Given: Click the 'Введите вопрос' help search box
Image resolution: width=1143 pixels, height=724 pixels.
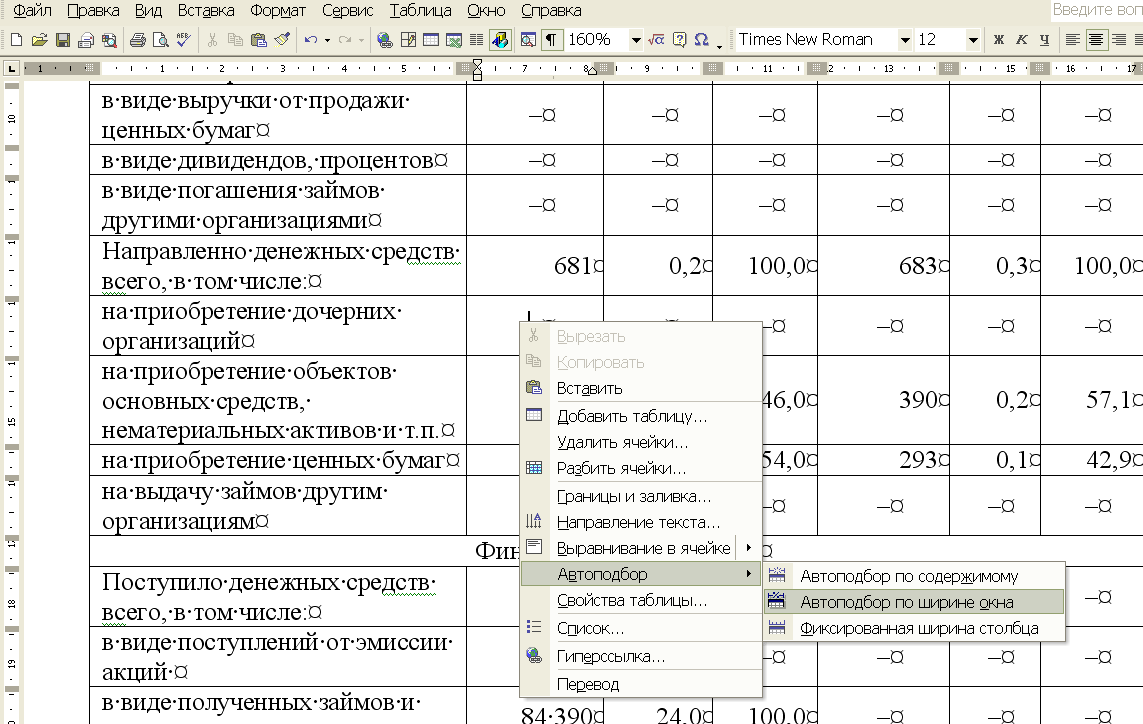Looking at the screenshot, I should (x=1096, y=10).
